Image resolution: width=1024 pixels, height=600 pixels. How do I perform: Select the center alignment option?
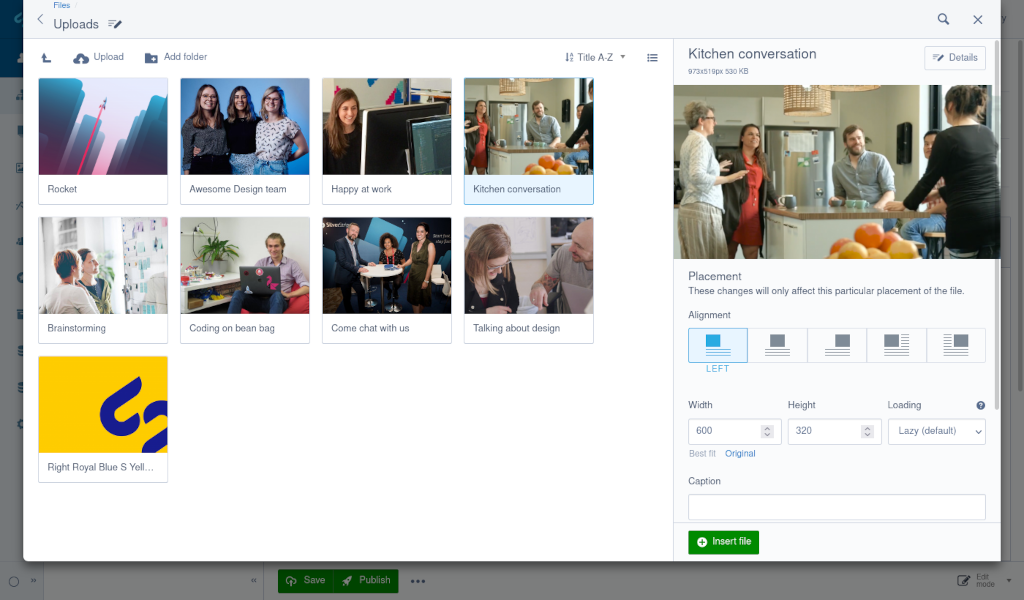tap(777, 344)
